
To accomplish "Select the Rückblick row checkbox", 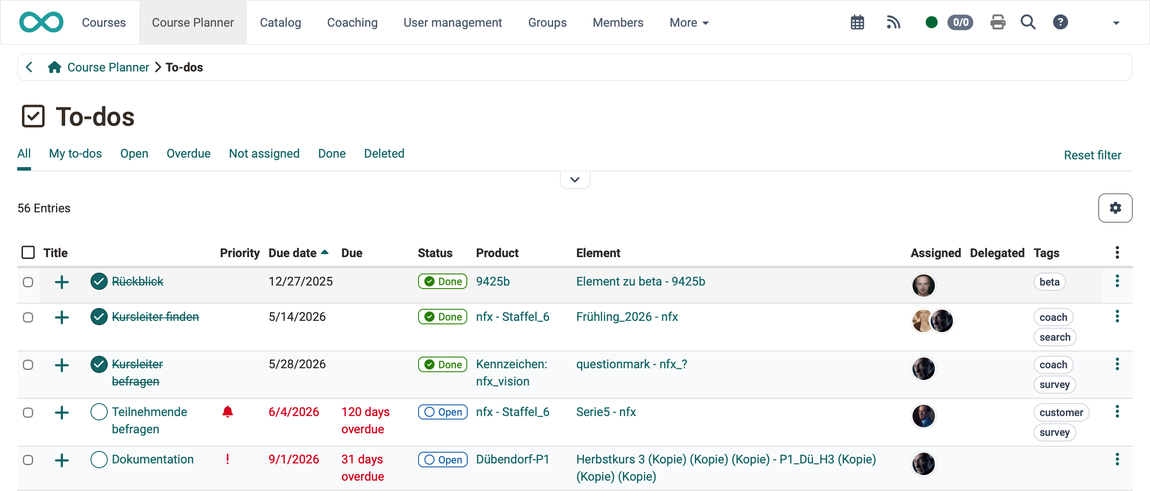I will point(28,282).
